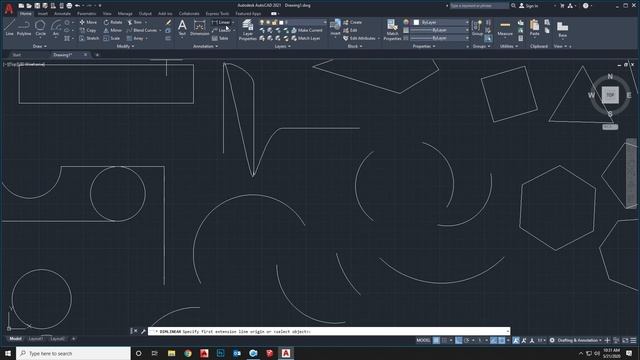Click the Base view icon
The height and width of the screenshot is (360, 640).
point(562,29)
